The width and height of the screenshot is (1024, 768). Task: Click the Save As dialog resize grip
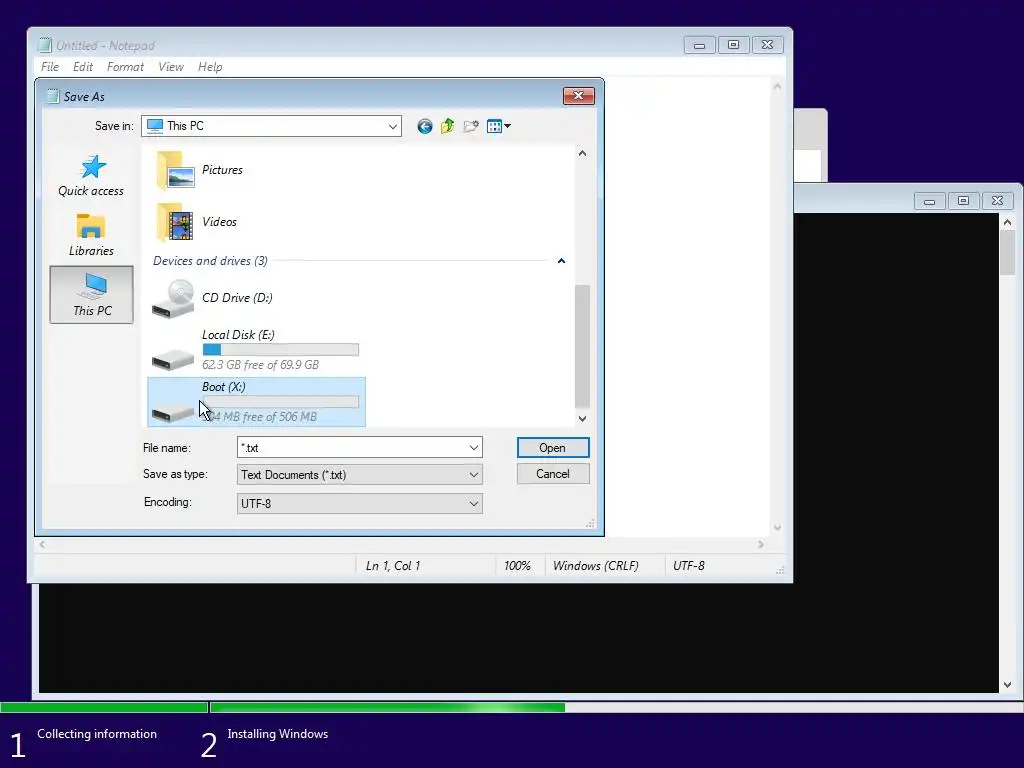(590, 523)
